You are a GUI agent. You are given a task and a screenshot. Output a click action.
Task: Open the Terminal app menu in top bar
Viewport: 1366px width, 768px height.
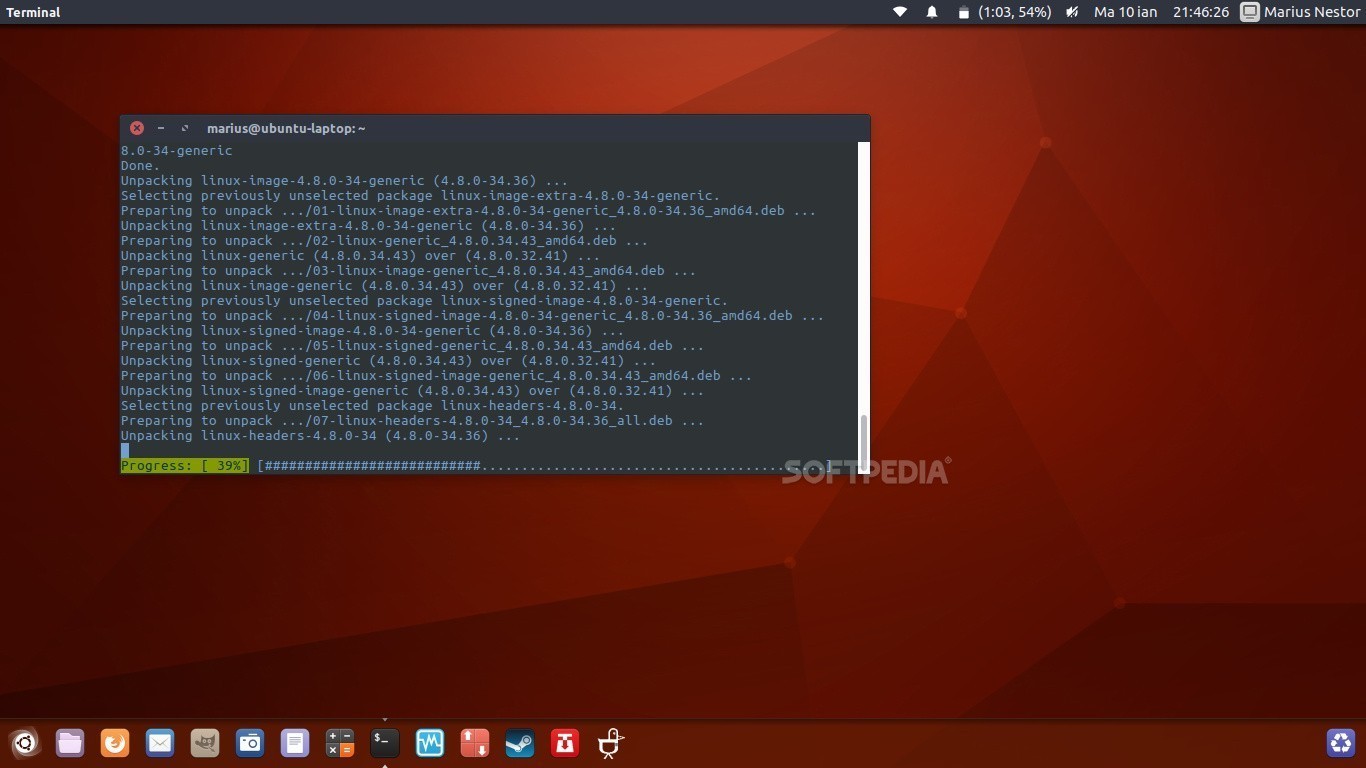click(x=33, y=12)
